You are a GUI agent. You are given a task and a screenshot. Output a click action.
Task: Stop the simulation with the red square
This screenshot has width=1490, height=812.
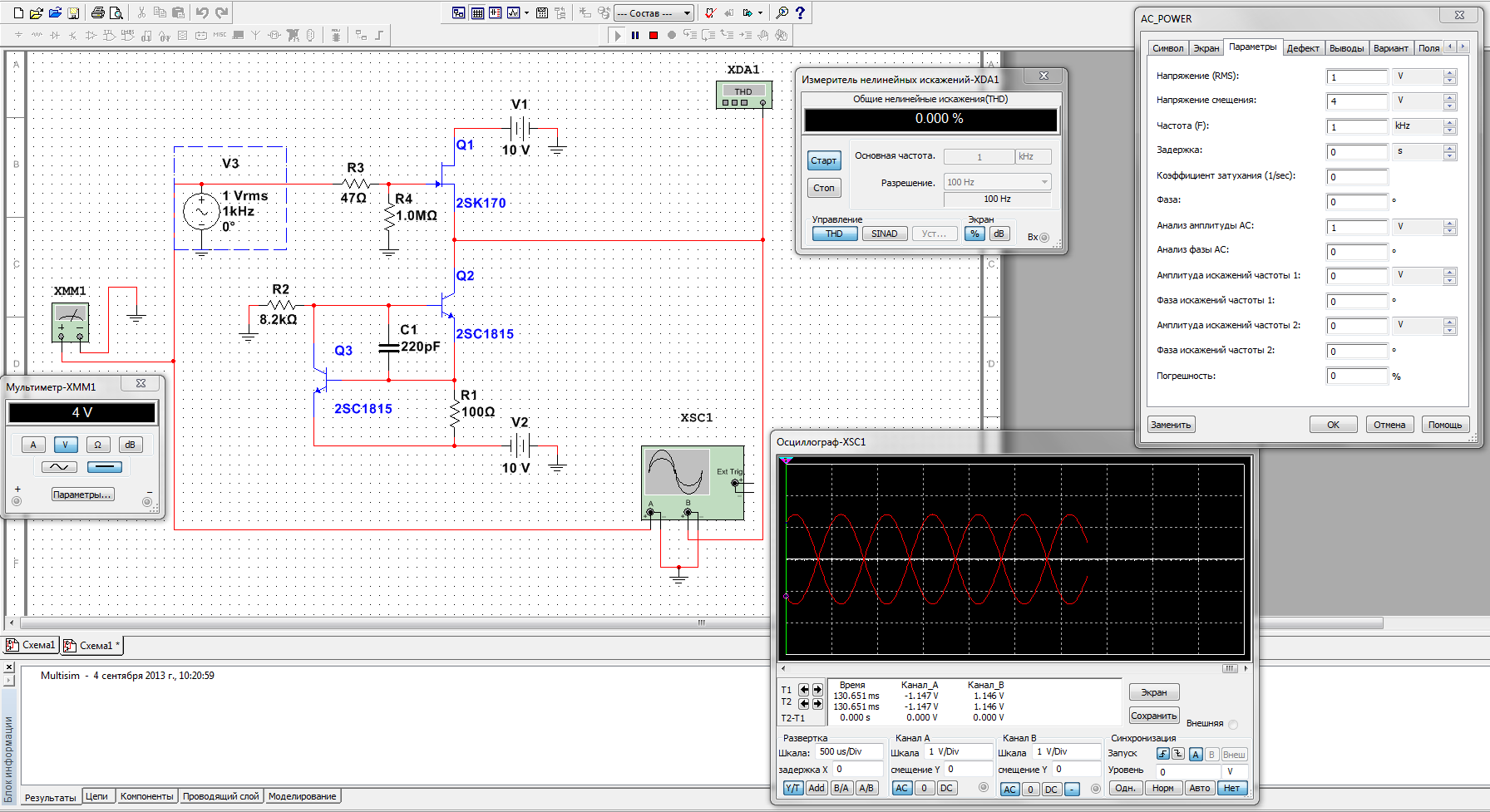point(654,35)
